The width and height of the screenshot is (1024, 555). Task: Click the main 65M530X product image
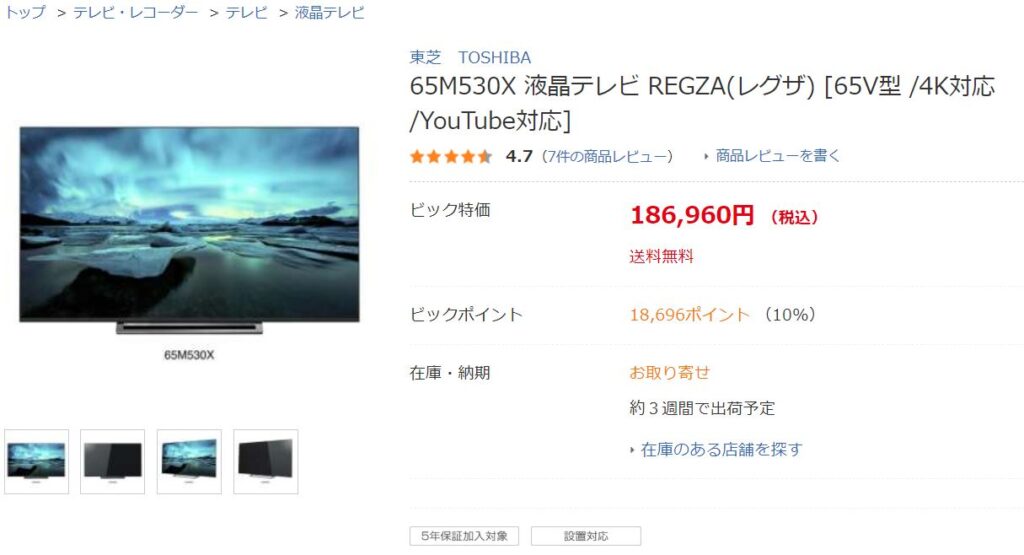point(189,230)
